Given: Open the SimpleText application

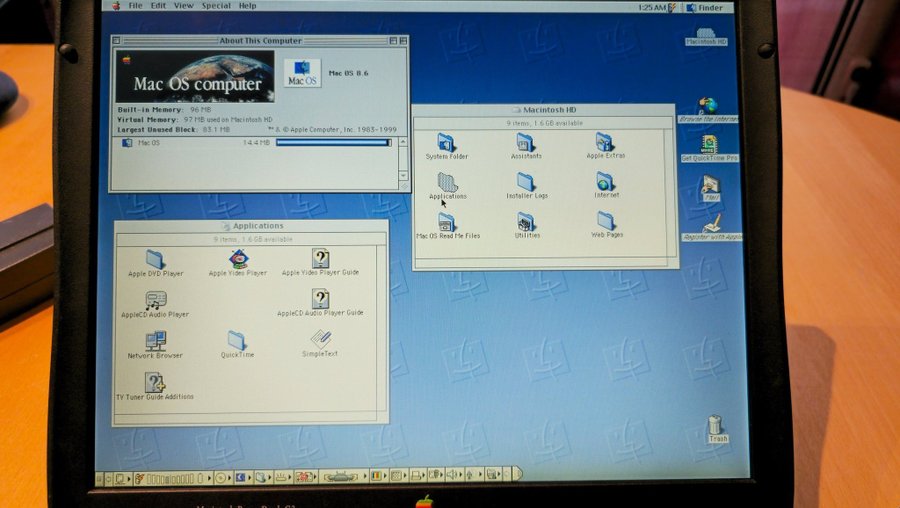Looking at the screenshot, I should click(320, 340).
